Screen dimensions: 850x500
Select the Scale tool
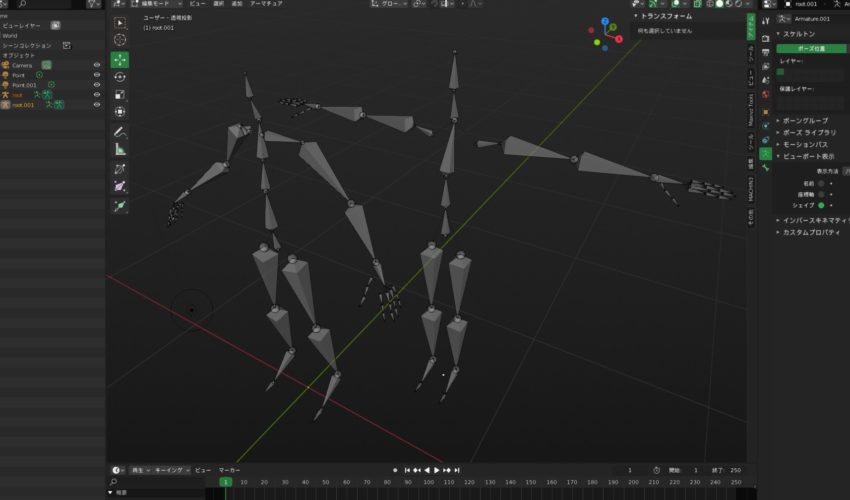point(120,95)
